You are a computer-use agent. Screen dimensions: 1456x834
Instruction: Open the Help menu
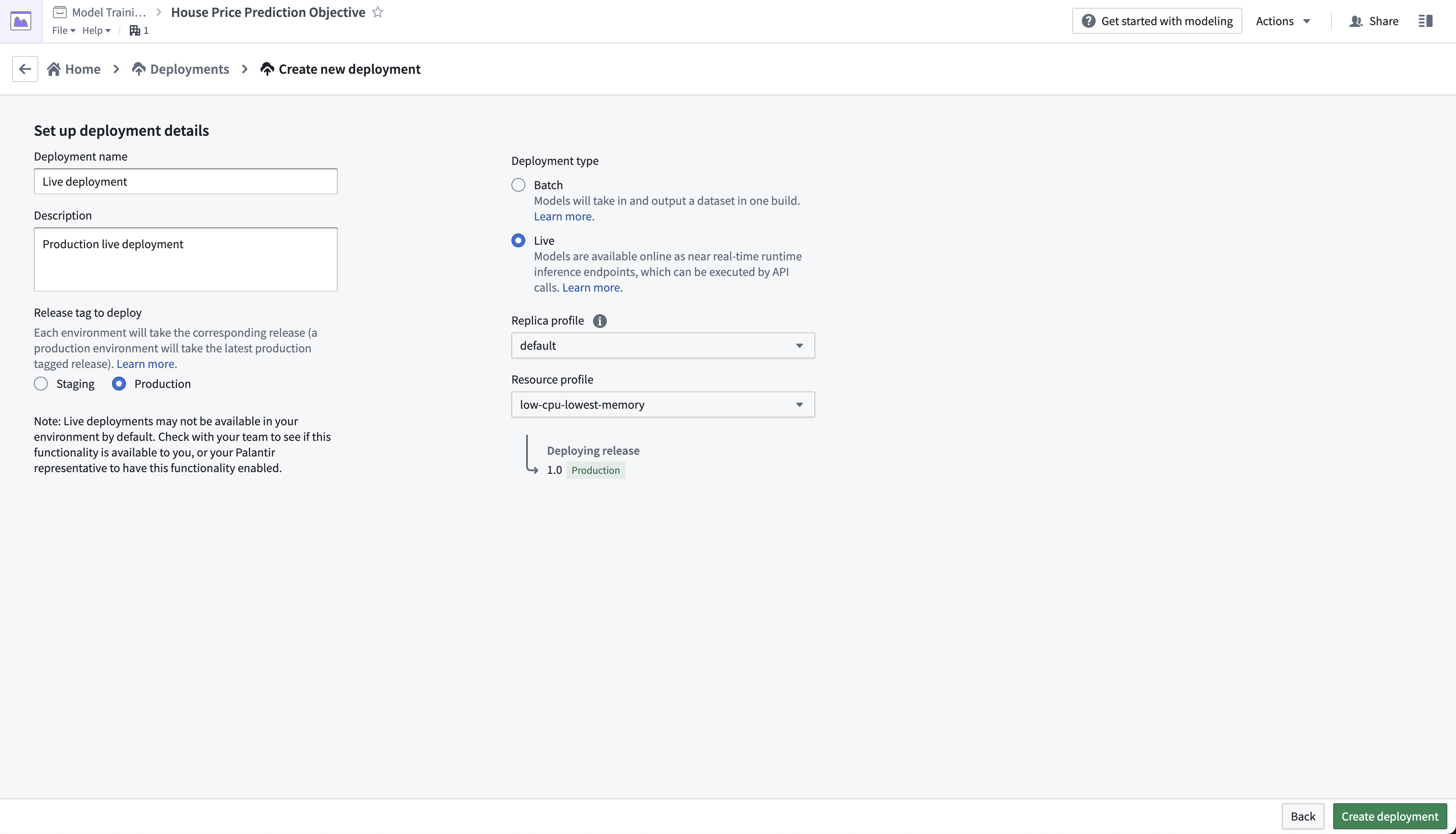pyautogui.click(x=96, y=30)
